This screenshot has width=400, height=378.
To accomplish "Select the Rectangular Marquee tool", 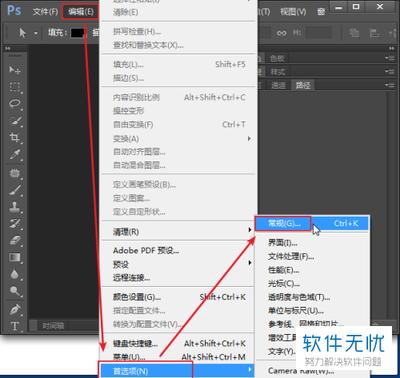I will pos(15,87).
